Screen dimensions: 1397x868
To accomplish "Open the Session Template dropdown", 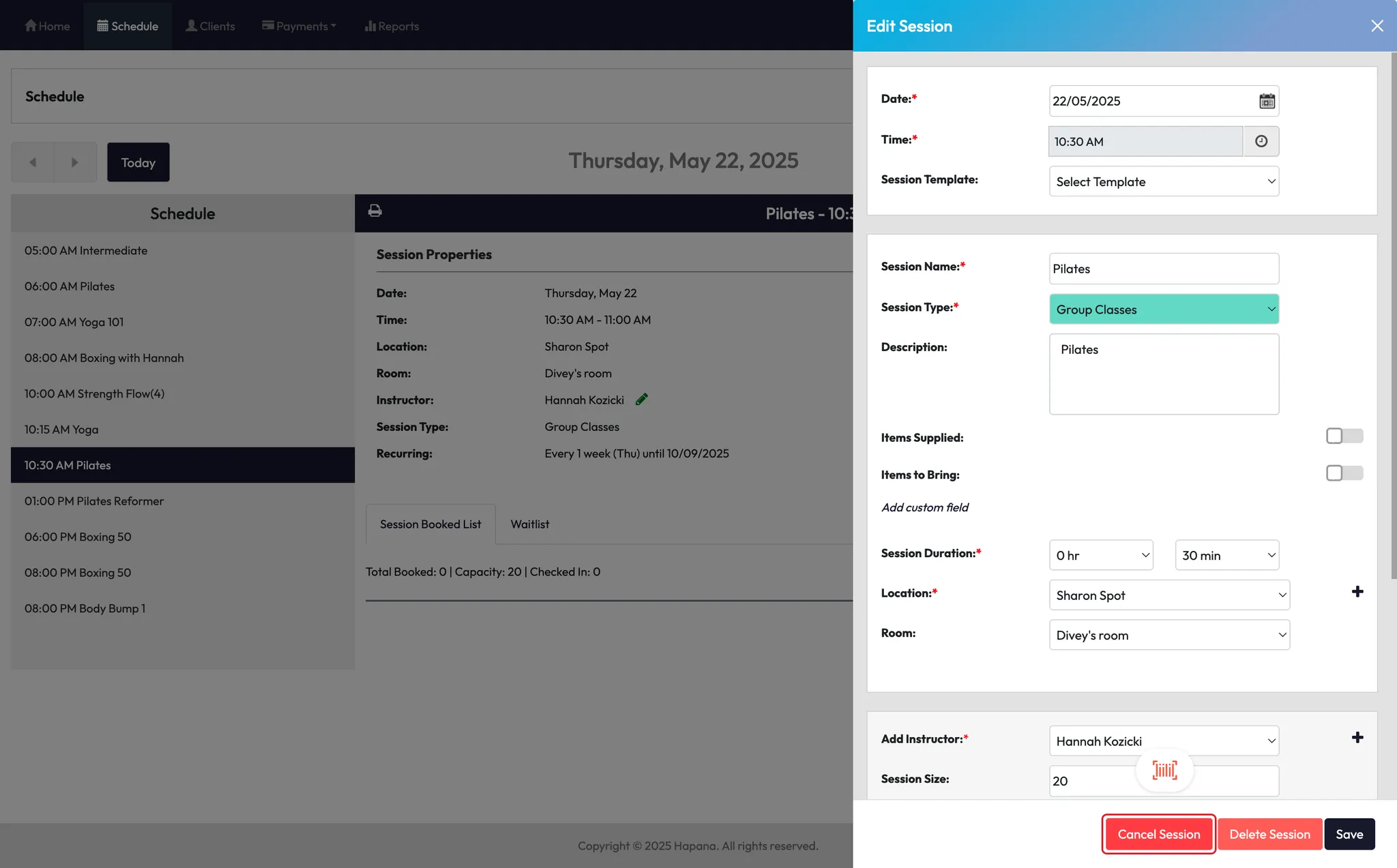I will (x=1164, y=181).
